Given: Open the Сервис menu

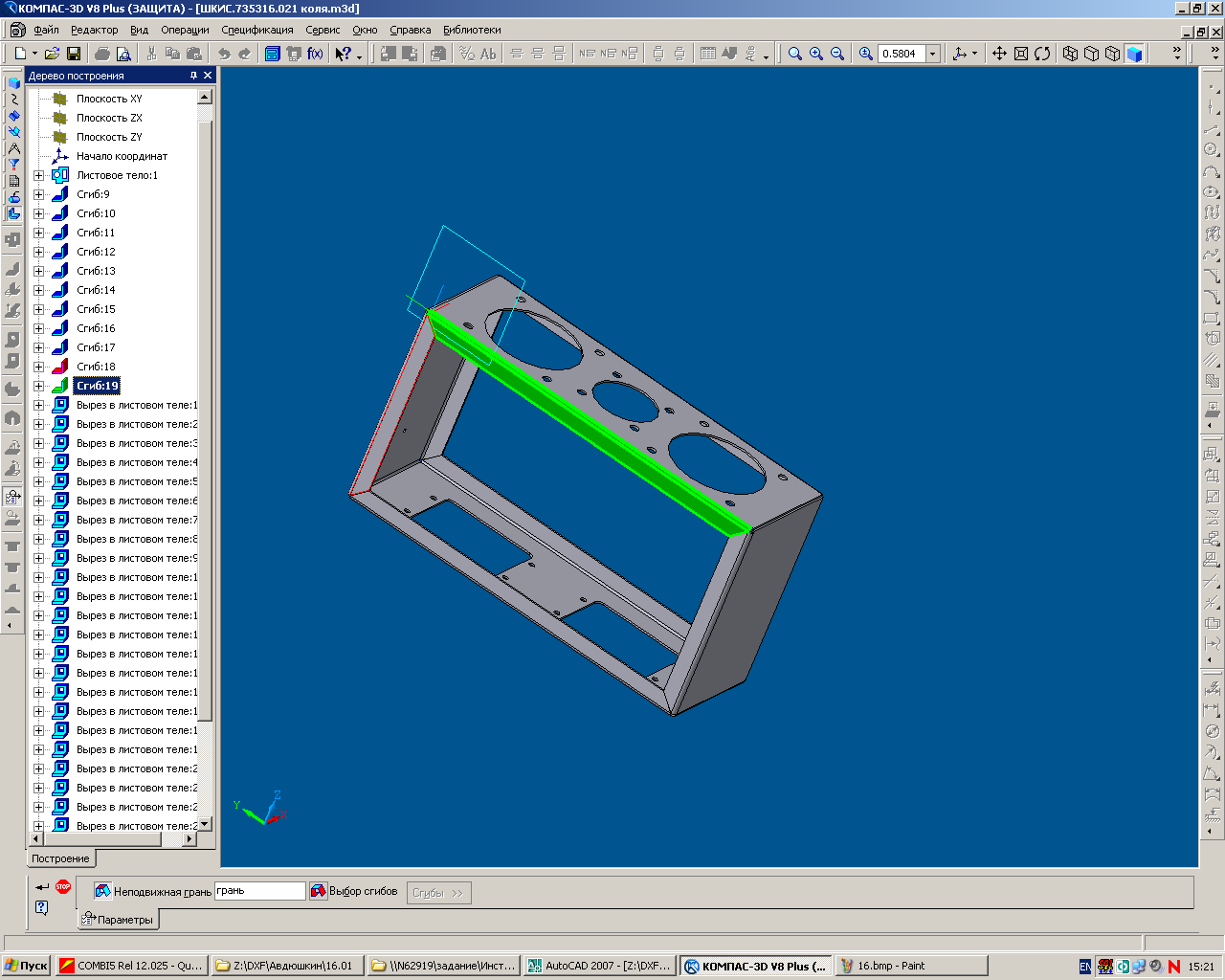Looking at the screenshot, I should (323, 30).
